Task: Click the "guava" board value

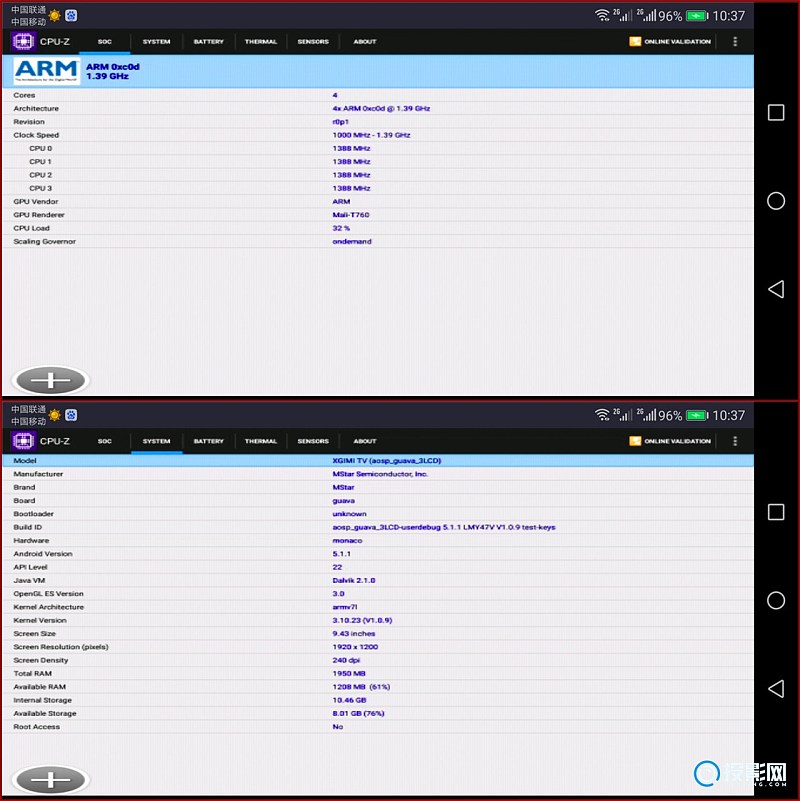Action: pyautogui.click(x=343, y=501)
